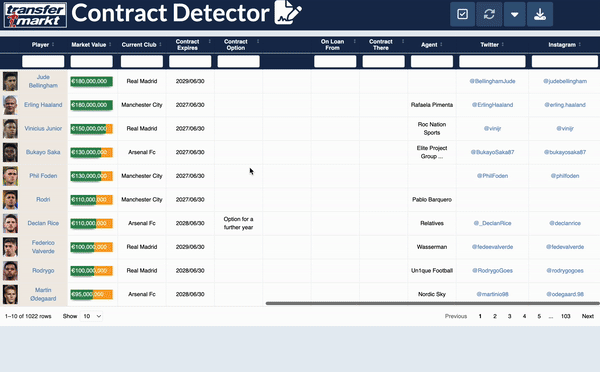Image resolution: width=600 pixels, height=372 pixels.
Task: Click the contract document pen icon
Action: point(288,13)
